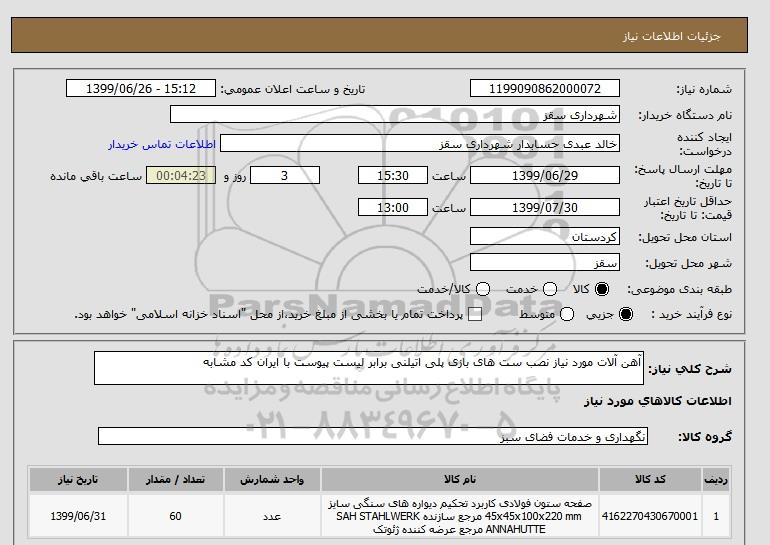The width and height of the screenshot is (770, 545).
Task: Click the quantity cell 60
Action: coord(175,516)
